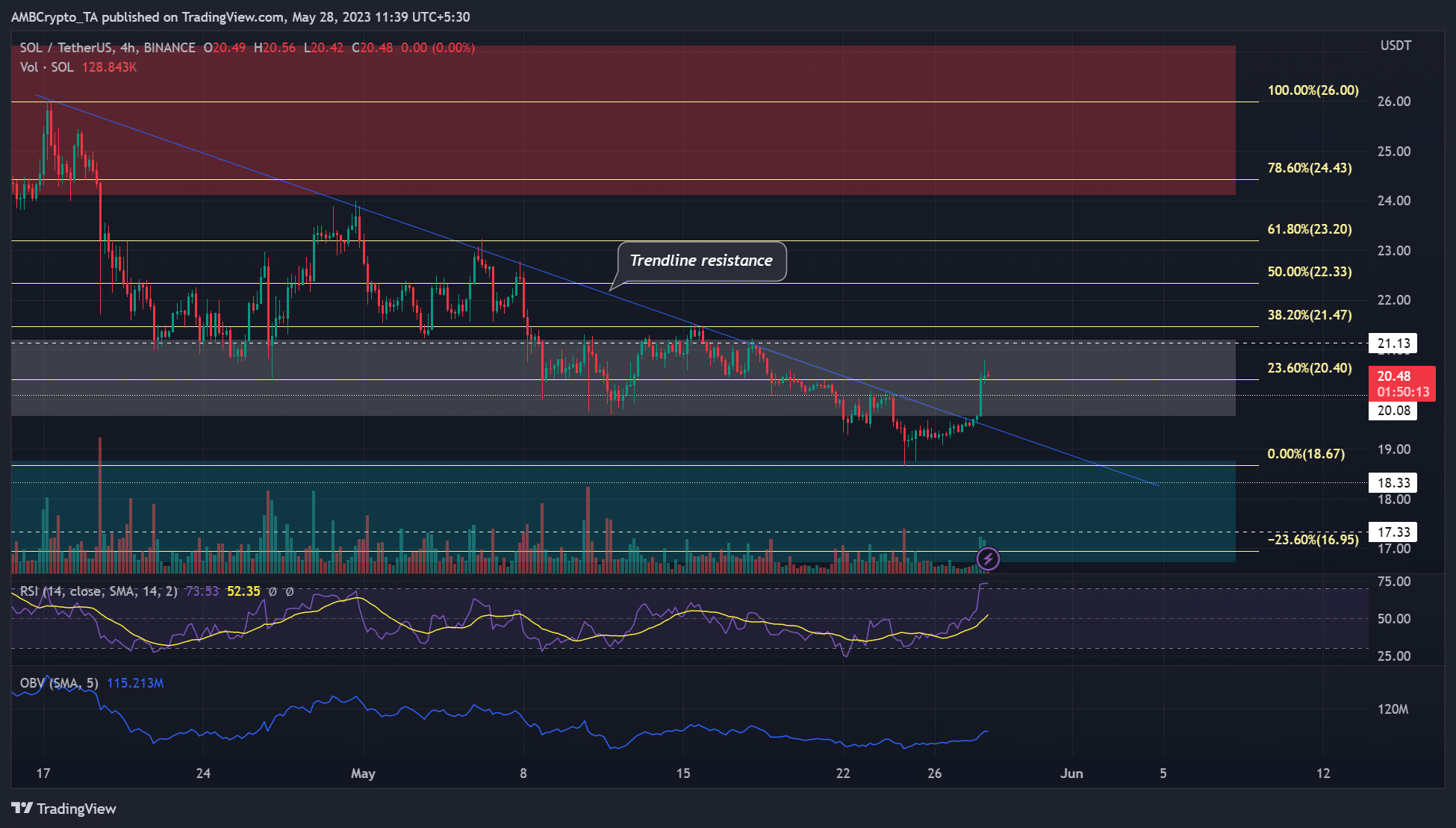Click the May marker on time axis
The image size is (1456, 828).
363,773
